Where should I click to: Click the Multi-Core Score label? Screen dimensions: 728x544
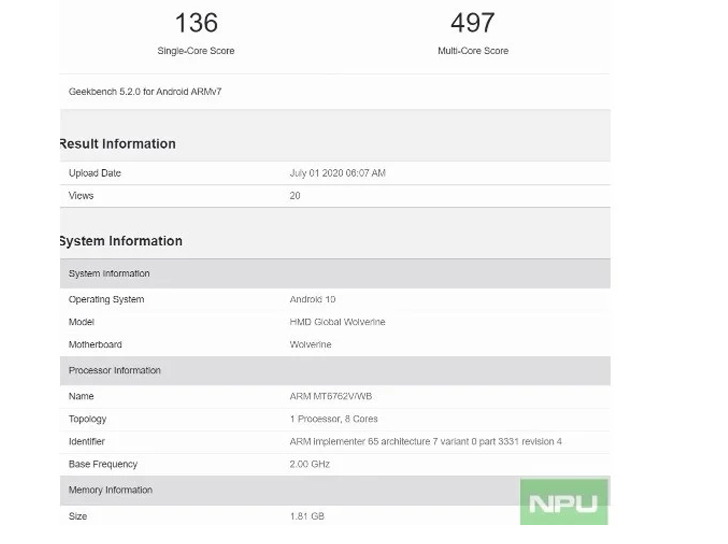[473, 51]
